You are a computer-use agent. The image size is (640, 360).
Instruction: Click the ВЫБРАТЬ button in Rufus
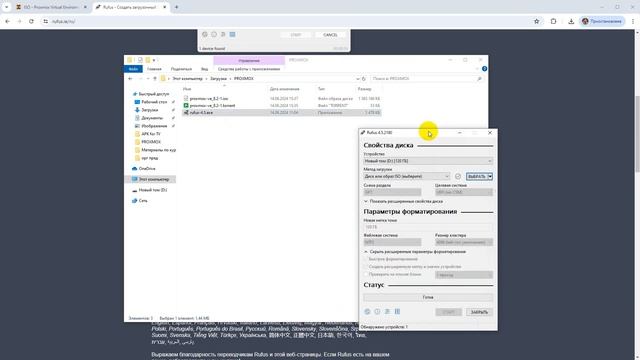click(477, 176)
